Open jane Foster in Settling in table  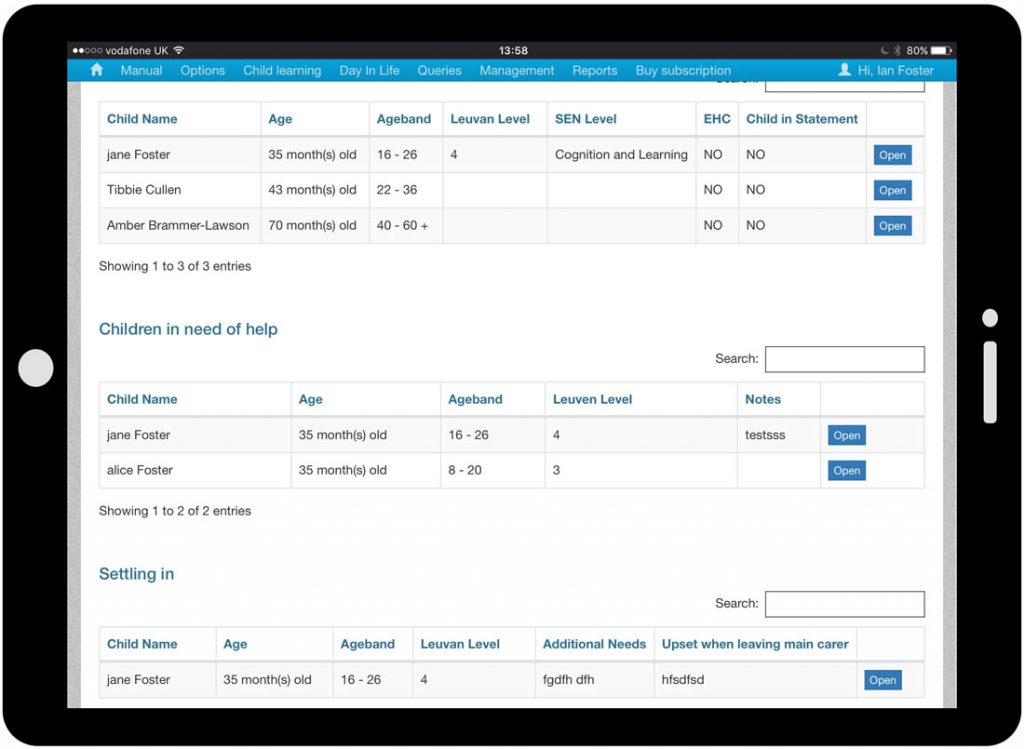pos(882,680)
